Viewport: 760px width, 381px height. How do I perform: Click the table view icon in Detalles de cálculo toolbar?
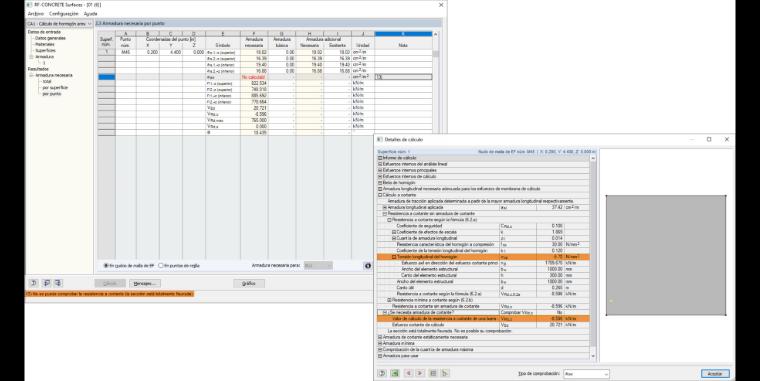433,373
